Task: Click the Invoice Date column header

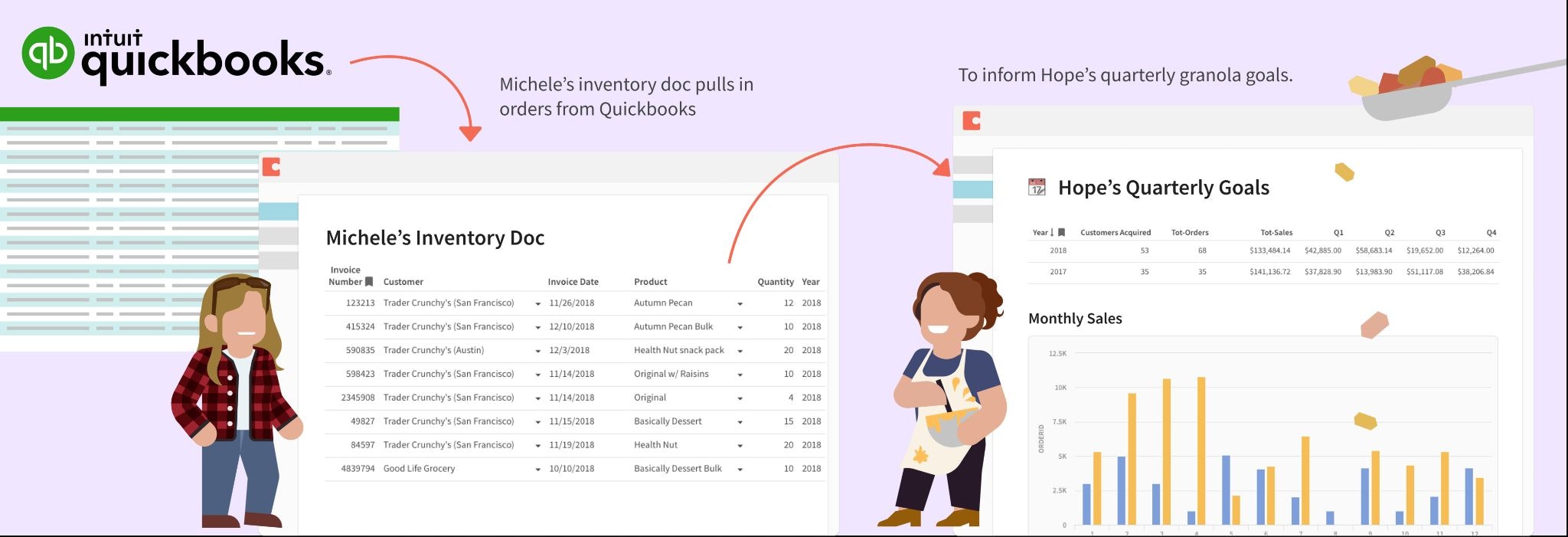Action: [x=573, y=282]
